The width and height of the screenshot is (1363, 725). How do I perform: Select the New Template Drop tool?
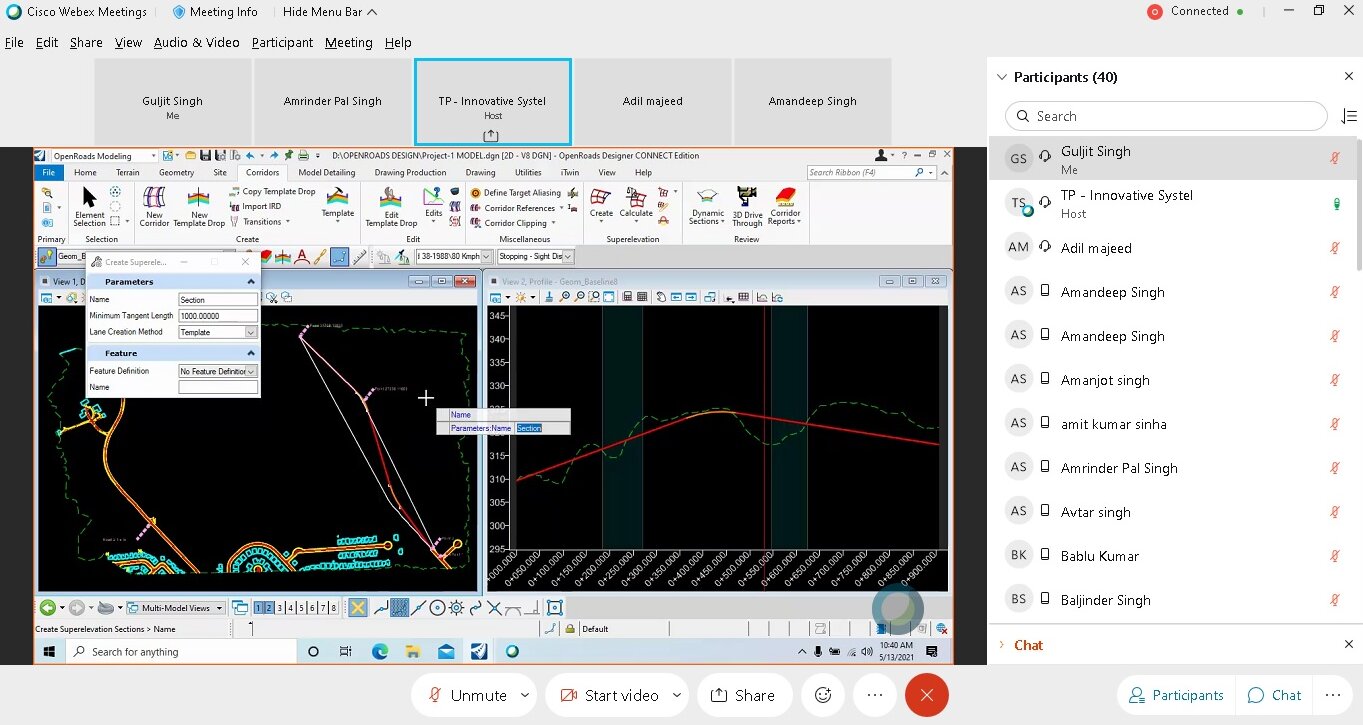(x=199, y=205)
